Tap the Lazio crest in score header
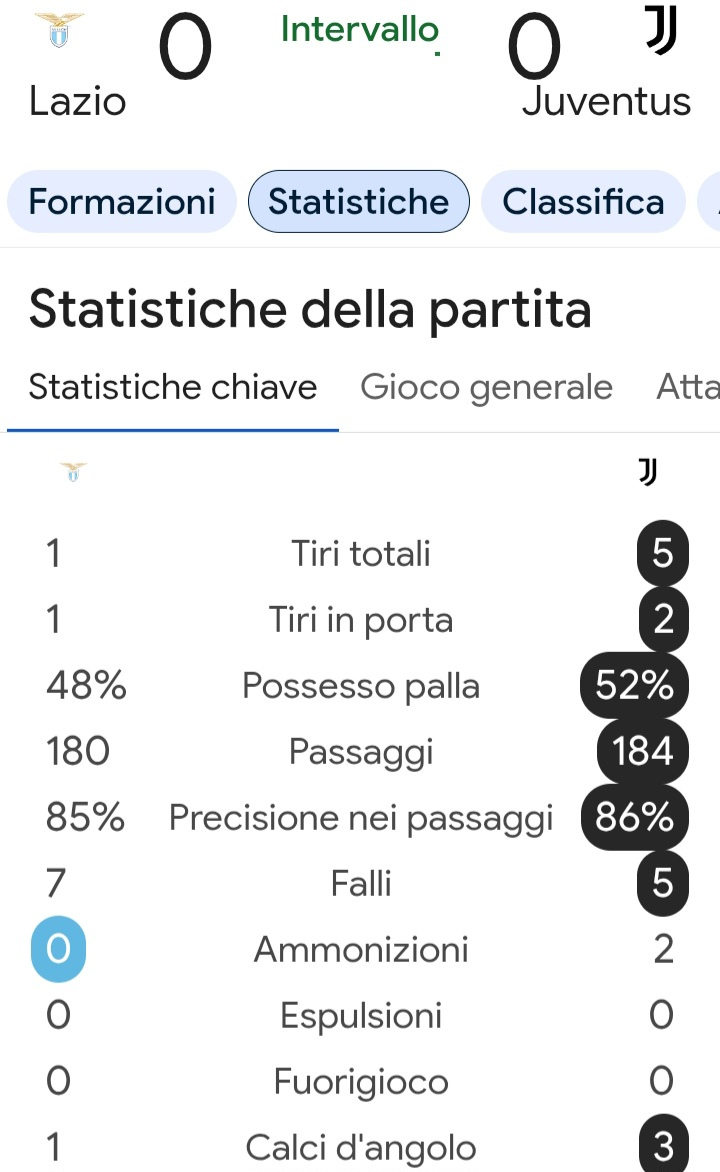 click(x=59, y=30)
